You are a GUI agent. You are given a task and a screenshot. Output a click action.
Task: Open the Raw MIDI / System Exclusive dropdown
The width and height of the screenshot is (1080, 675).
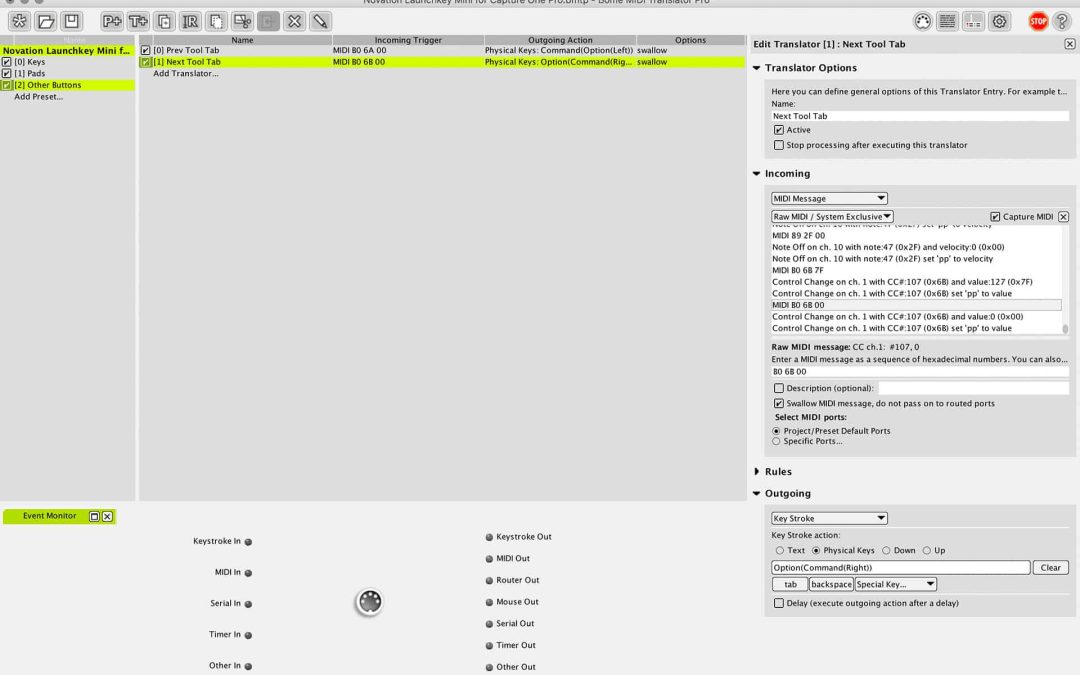pyautogui.click(x=832, y=216)
